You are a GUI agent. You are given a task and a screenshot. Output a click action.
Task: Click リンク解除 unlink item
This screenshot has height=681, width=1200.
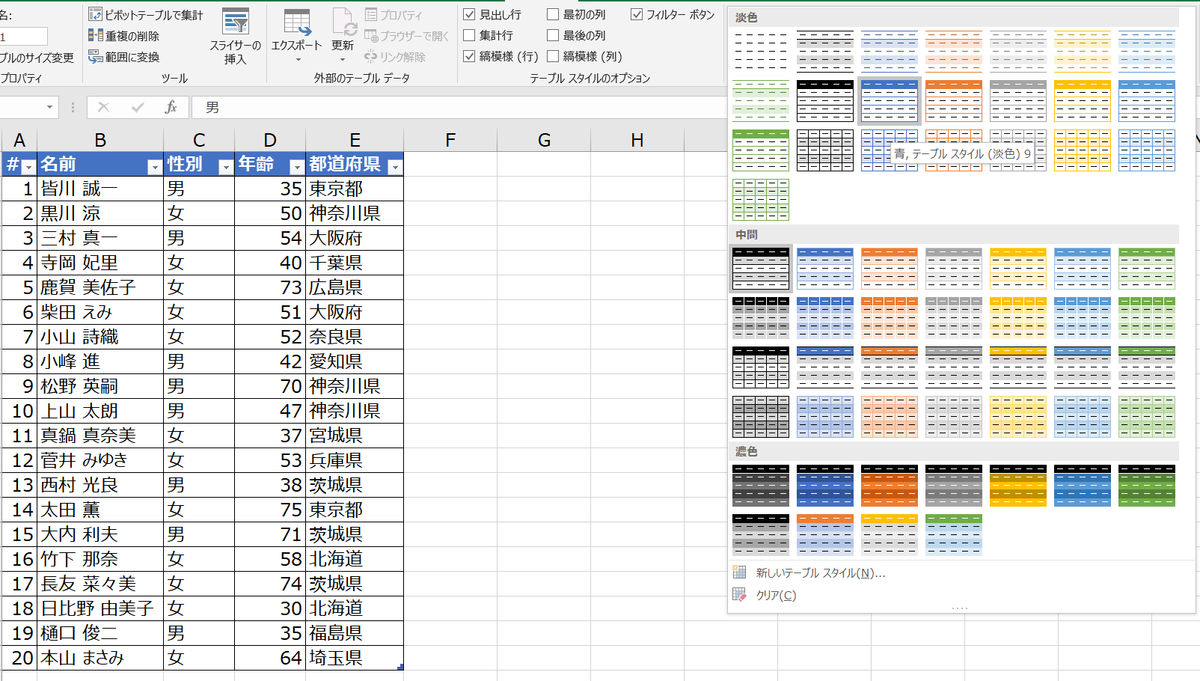click(x=395, y=57)
